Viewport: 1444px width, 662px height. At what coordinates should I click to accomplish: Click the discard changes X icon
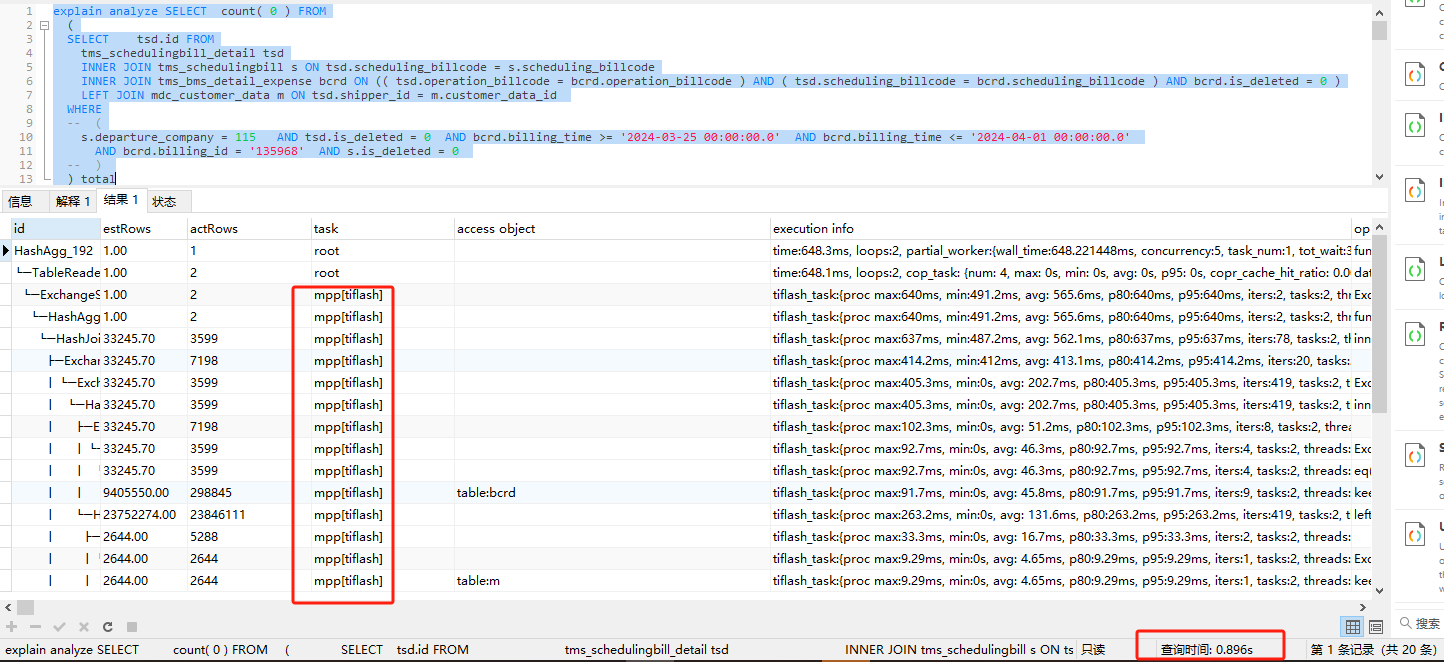click(x=83, y=627)
